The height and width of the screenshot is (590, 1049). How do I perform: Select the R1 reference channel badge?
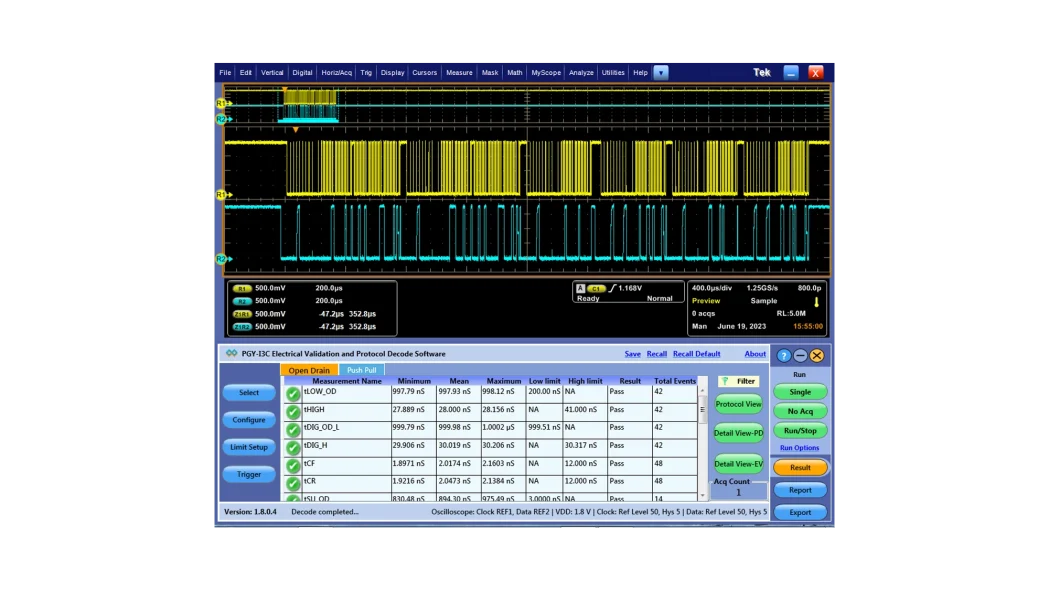[242, 288]
